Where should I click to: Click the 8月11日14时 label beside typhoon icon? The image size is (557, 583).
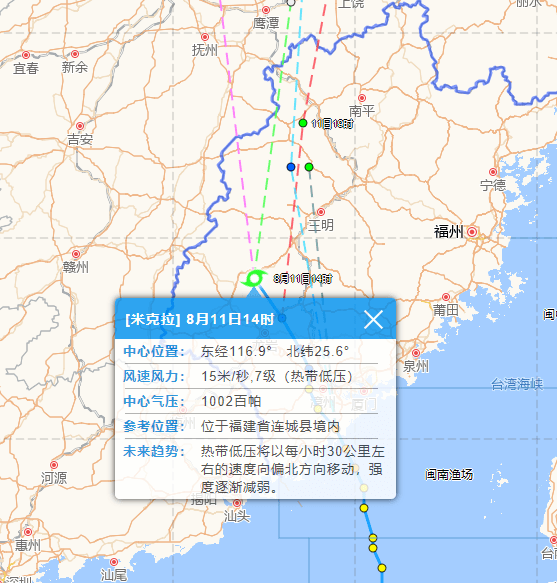(303, 278)
